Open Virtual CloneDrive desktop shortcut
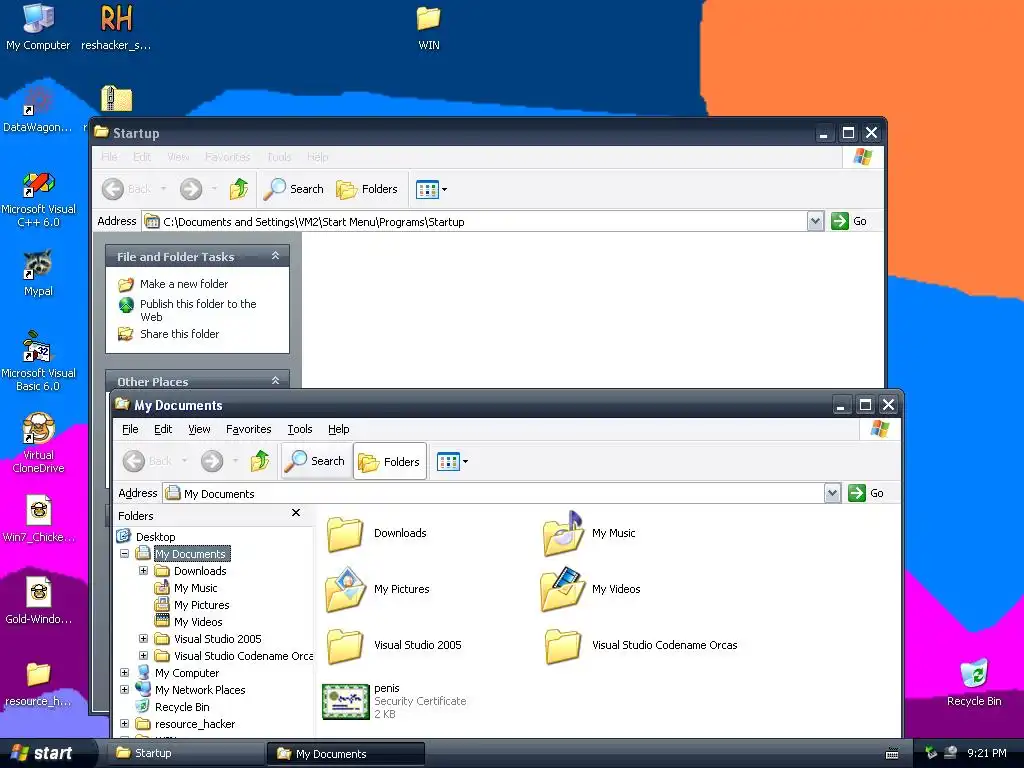This screenshot has width=1024, height=768. (x=38, y=443)
